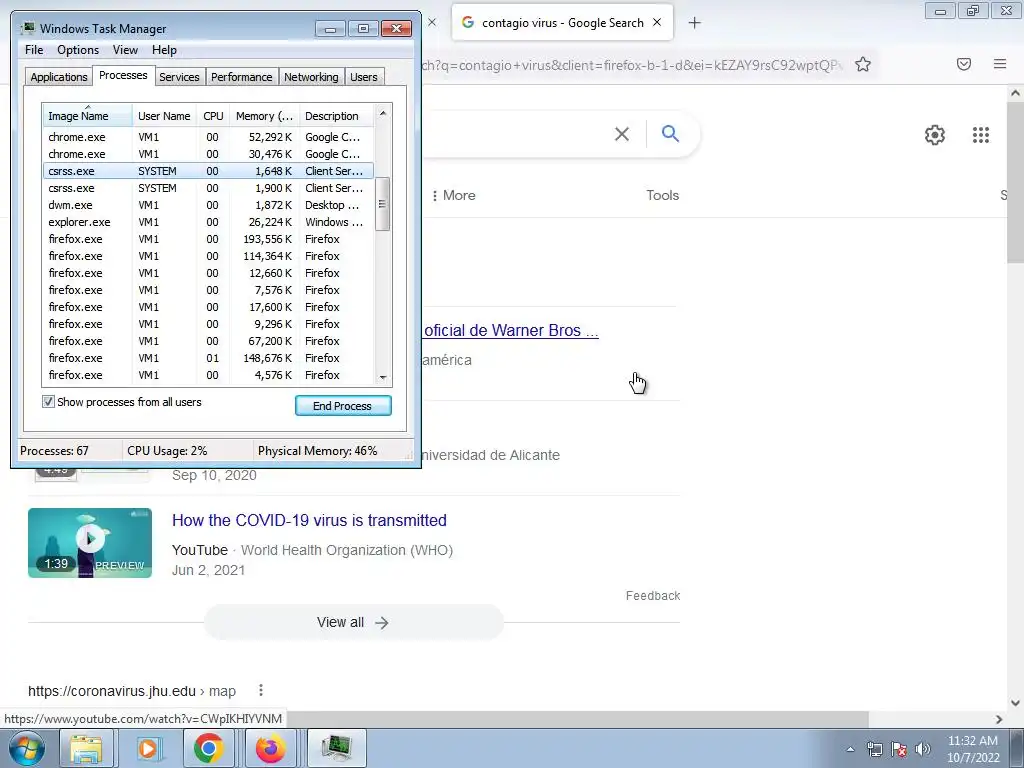The image size is (1024, 768).
Task: Sort processes by User Name column
Action: click(x=165, y=116)
